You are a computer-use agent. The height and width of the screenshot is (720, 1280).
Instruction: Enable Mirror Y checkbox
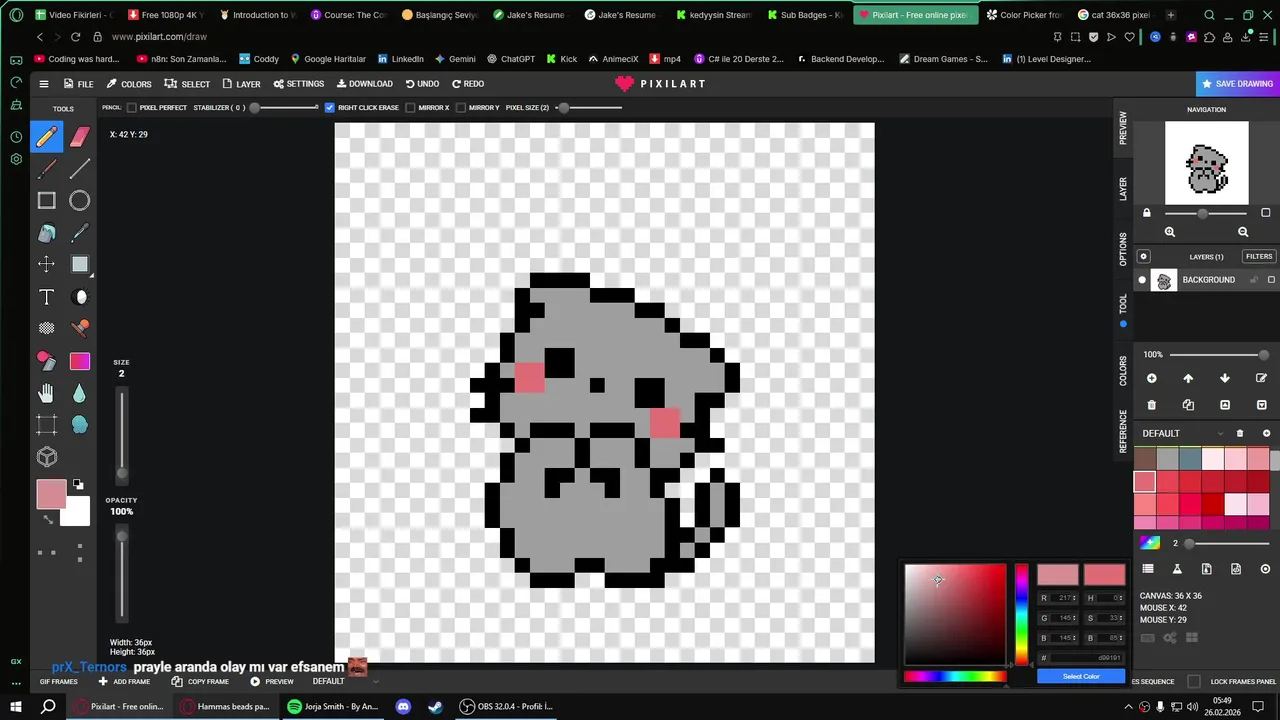point(461,107)
